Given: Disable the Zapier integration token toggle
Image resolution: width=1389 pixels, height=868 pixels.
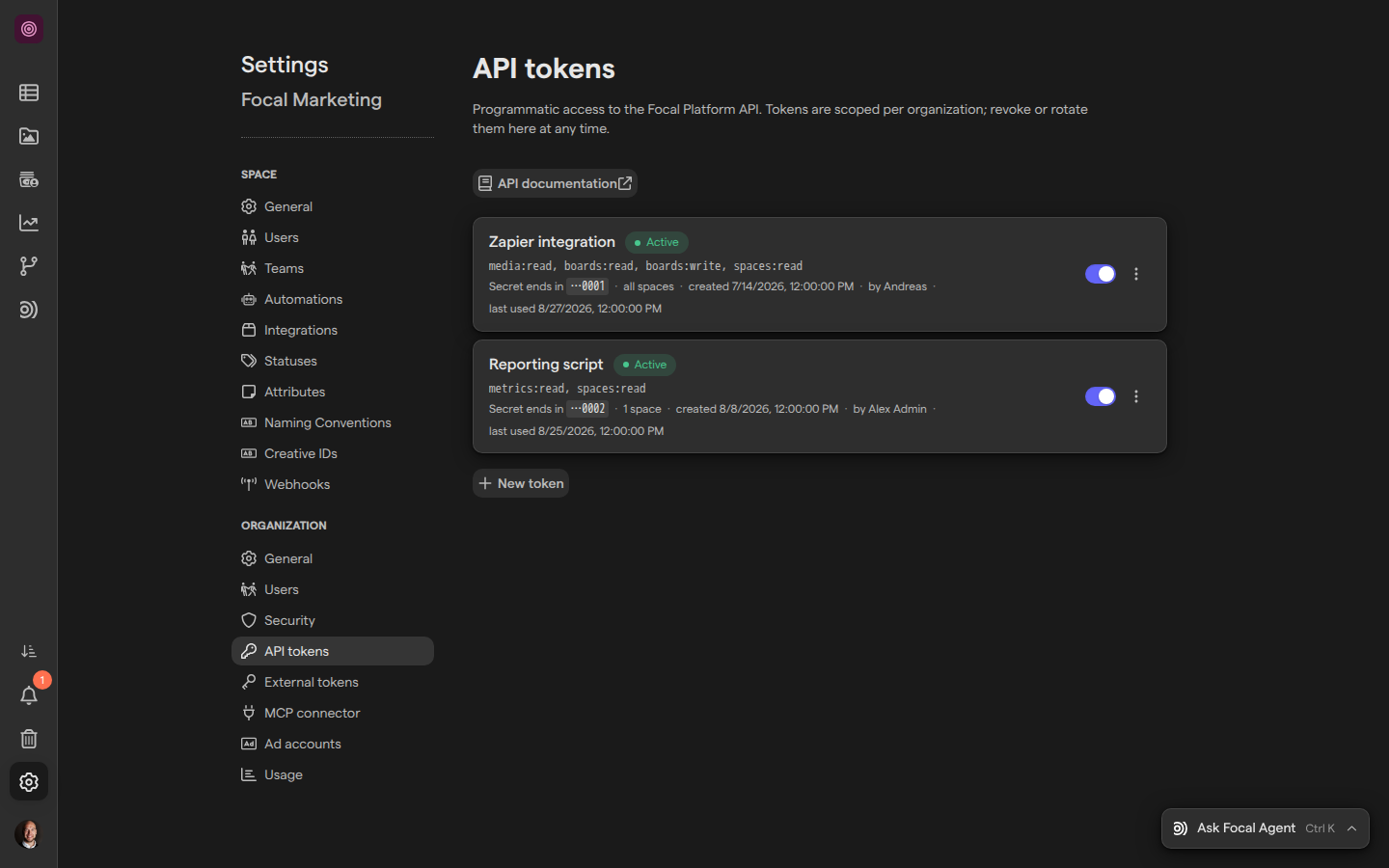Looking at the screenshot, I should [x=1101, y=274].
